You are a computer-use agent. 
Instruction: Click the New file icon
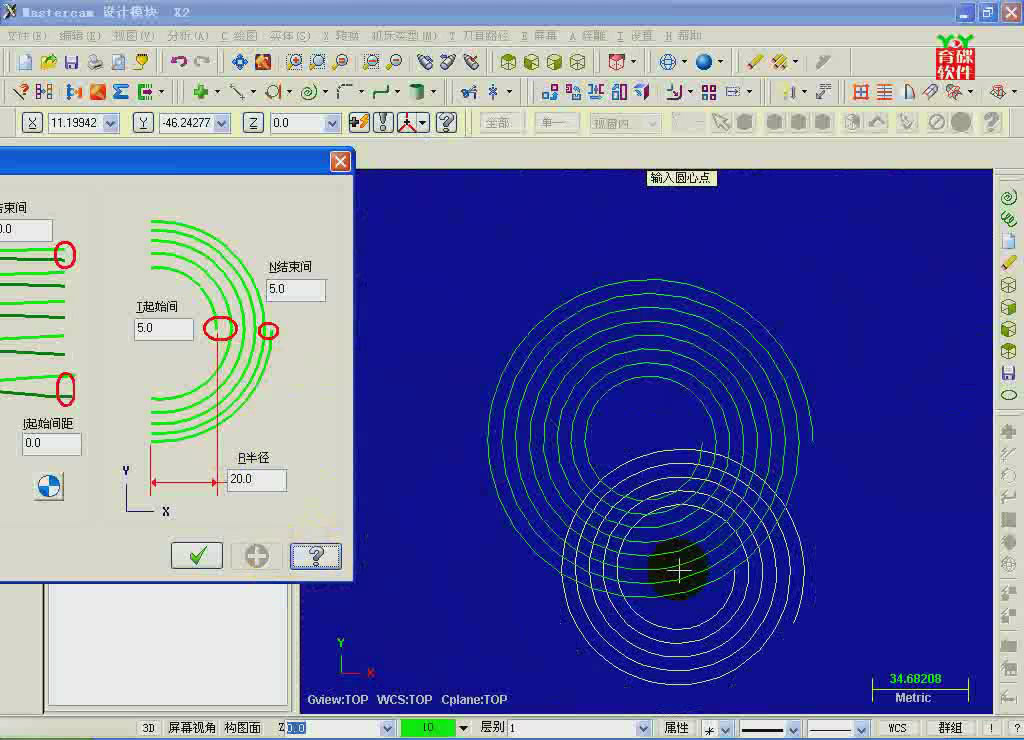pyautogui.click(x=25, y=62)
